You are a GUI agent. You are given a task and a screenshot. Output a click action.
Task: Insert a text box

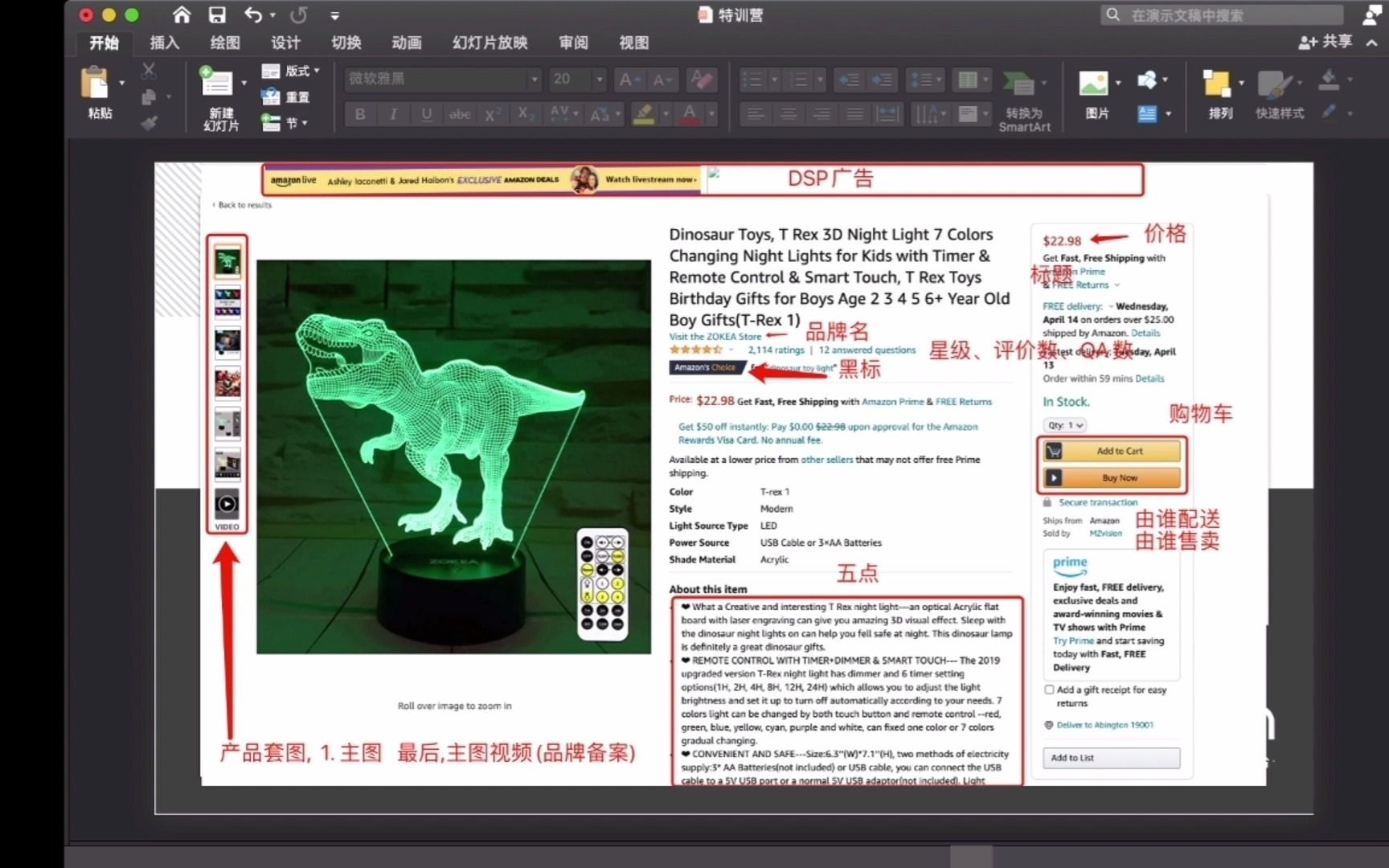(1147, 114)
